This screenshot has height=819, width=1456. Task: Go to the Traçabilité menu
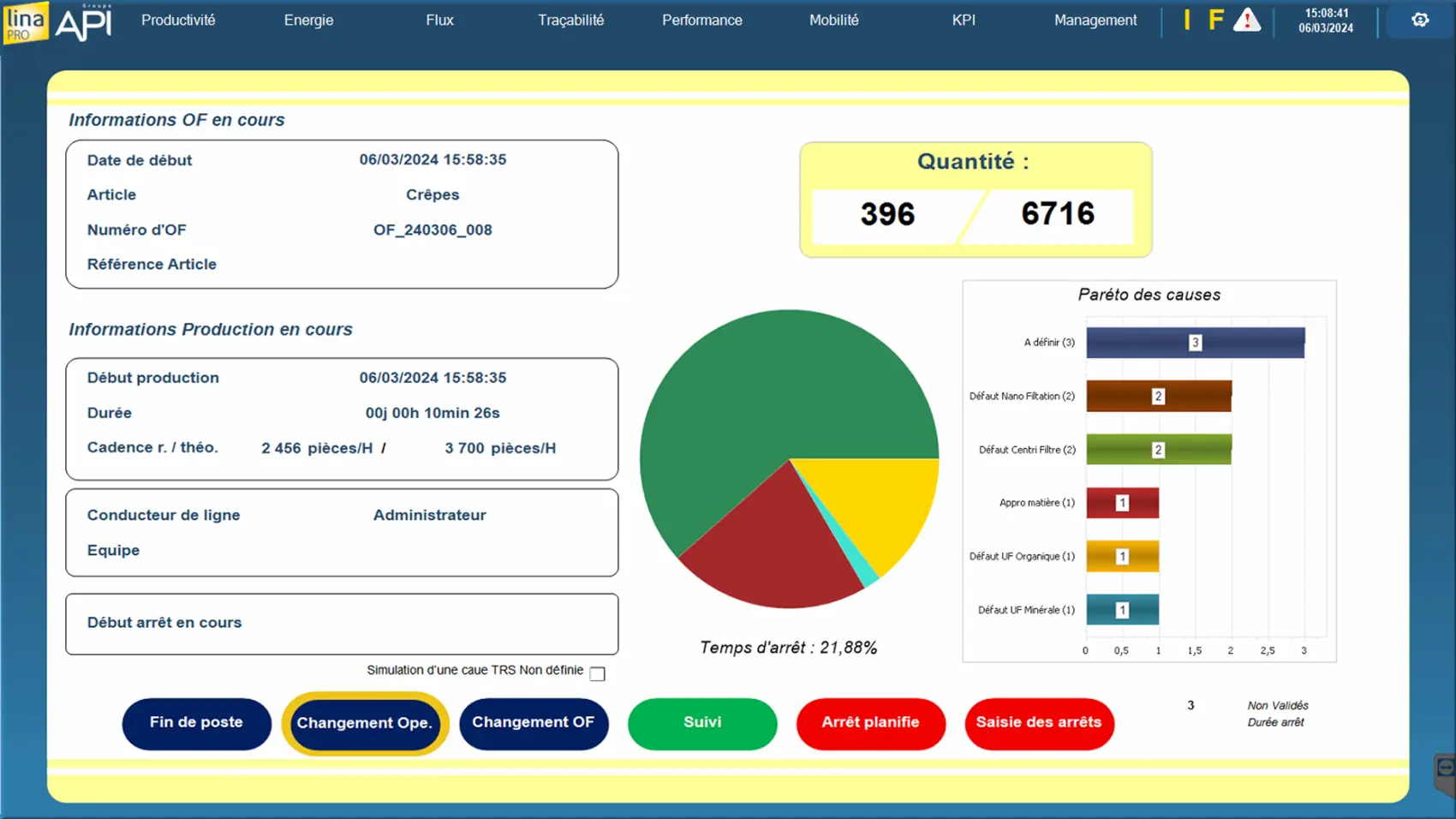[570, 21]
